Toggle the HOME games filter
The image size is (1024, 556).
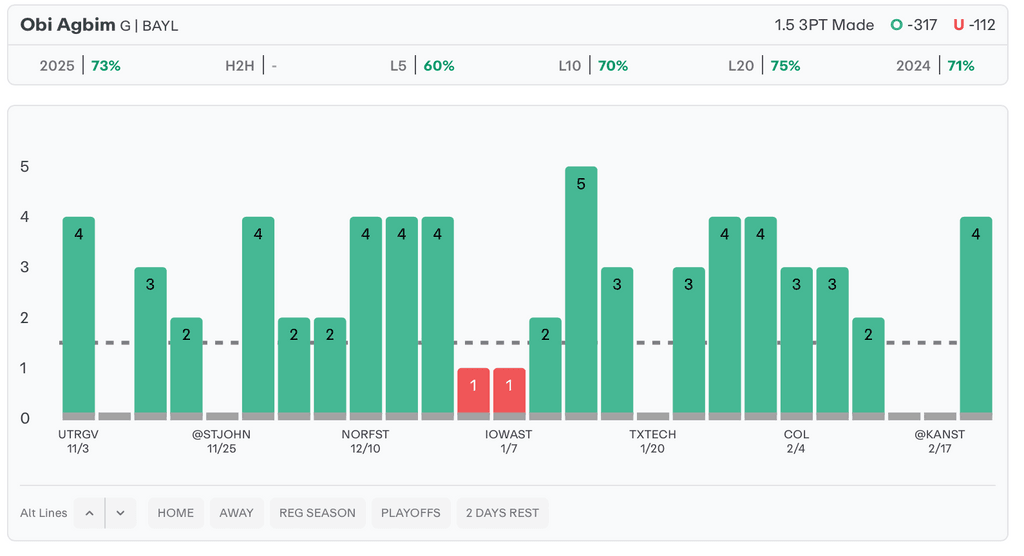pyautogui.click(x=176, y=513)
